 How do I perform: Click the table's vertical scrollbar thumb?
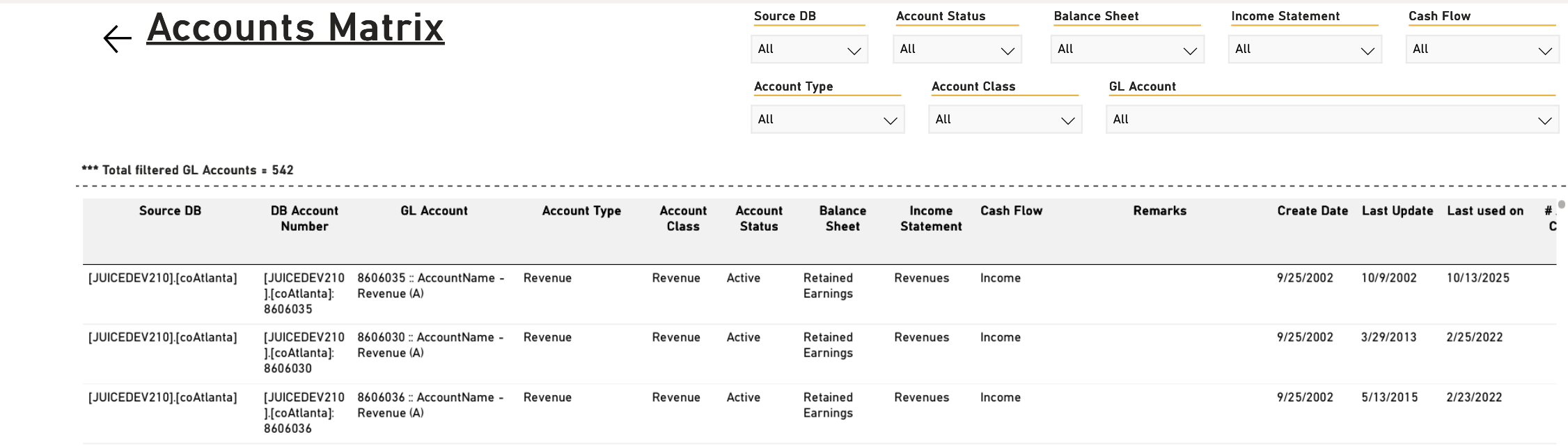coord(1561,205)
